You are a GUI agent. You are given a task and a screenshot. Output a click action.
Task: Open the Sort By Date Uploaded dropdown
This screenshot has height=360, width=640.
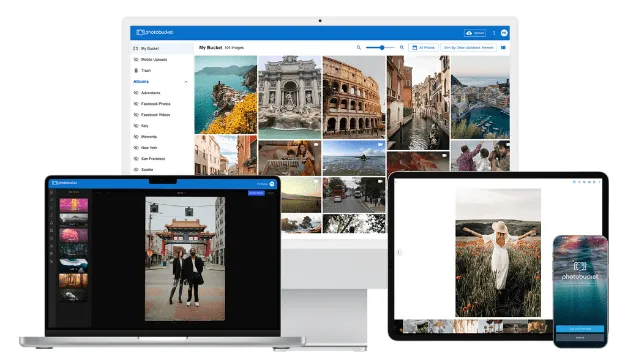pyautogui.click(x=469, y=48)
